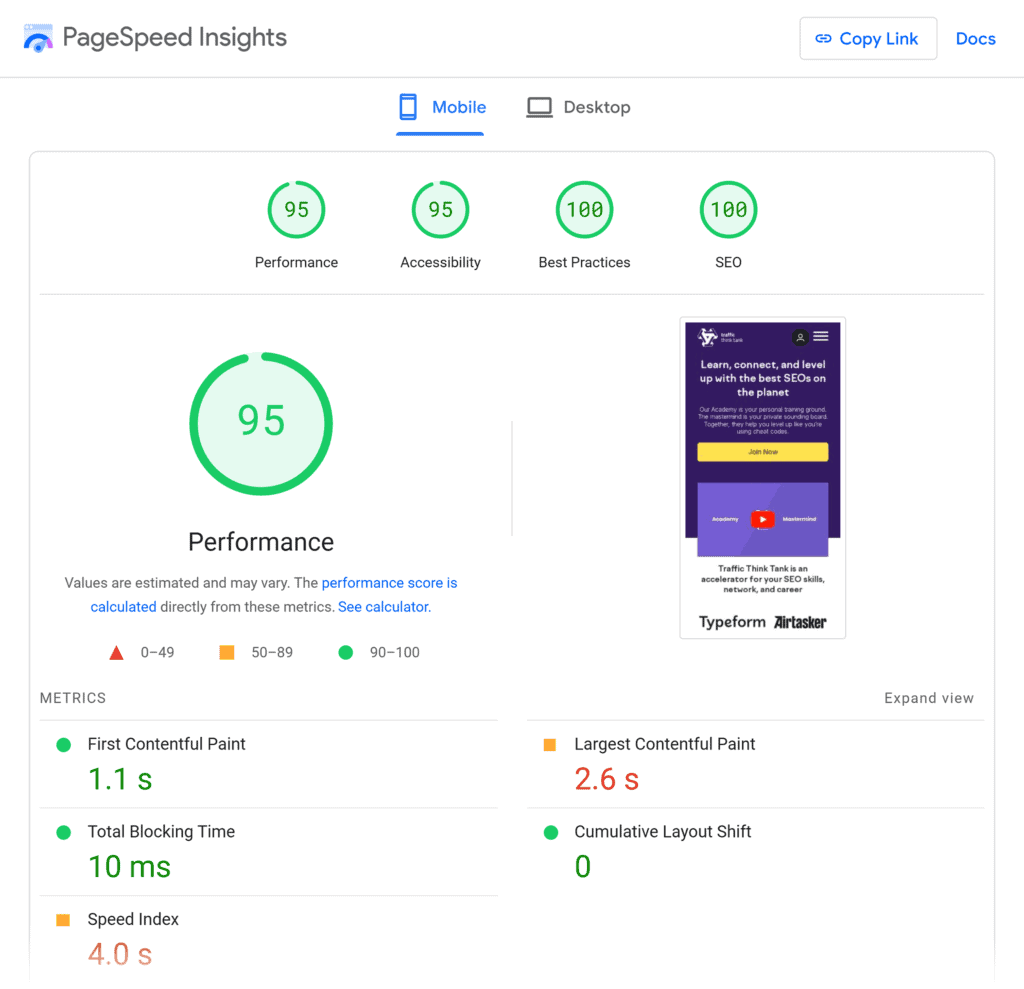Viewport: 1024px width, 989px height.
Task: Click the link icon inside Copy Link
Action: pyautogui.click(x=823, y=38)
